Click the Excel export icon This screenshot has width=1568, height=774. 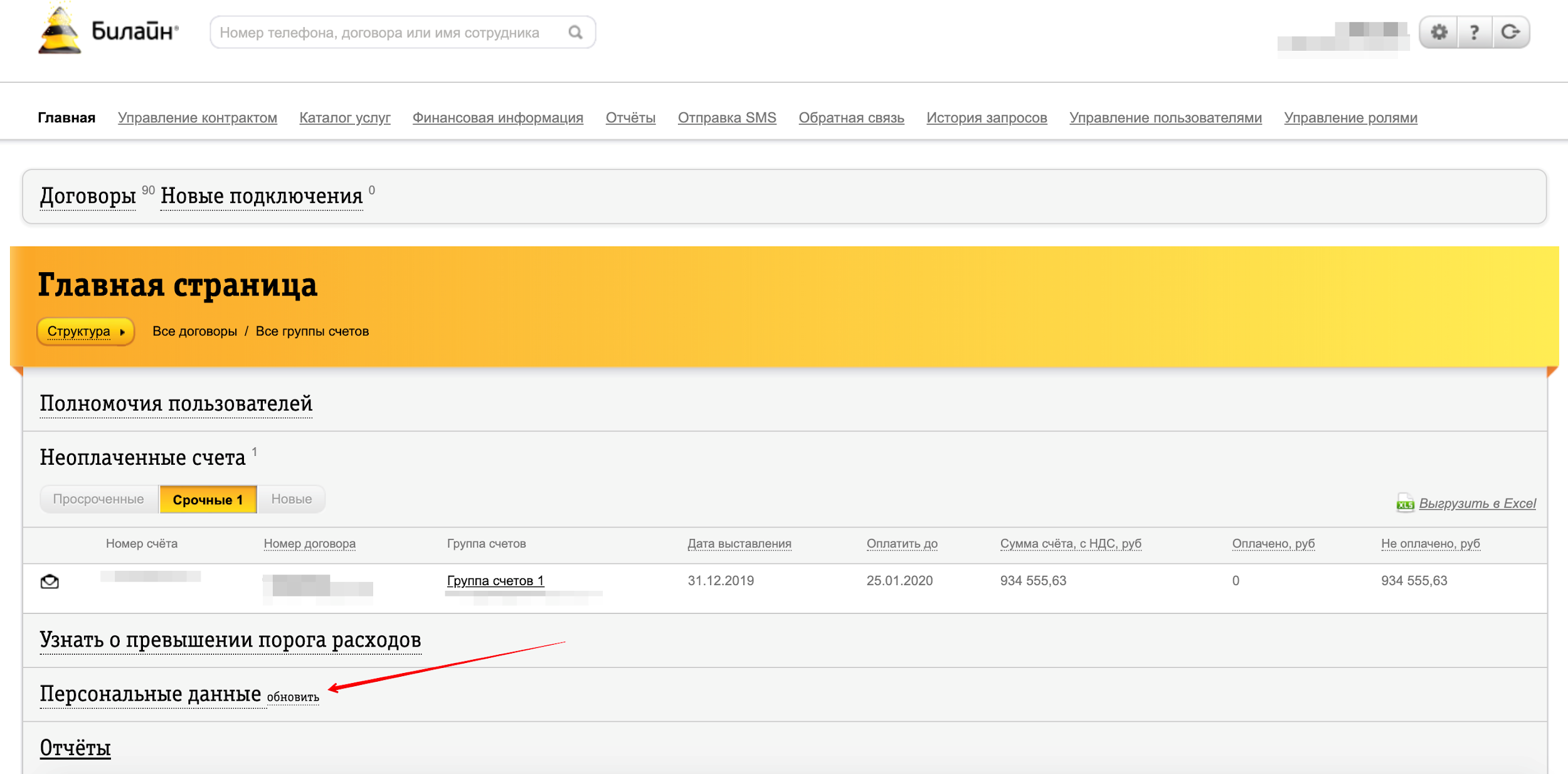click(x=1405, y=503)
